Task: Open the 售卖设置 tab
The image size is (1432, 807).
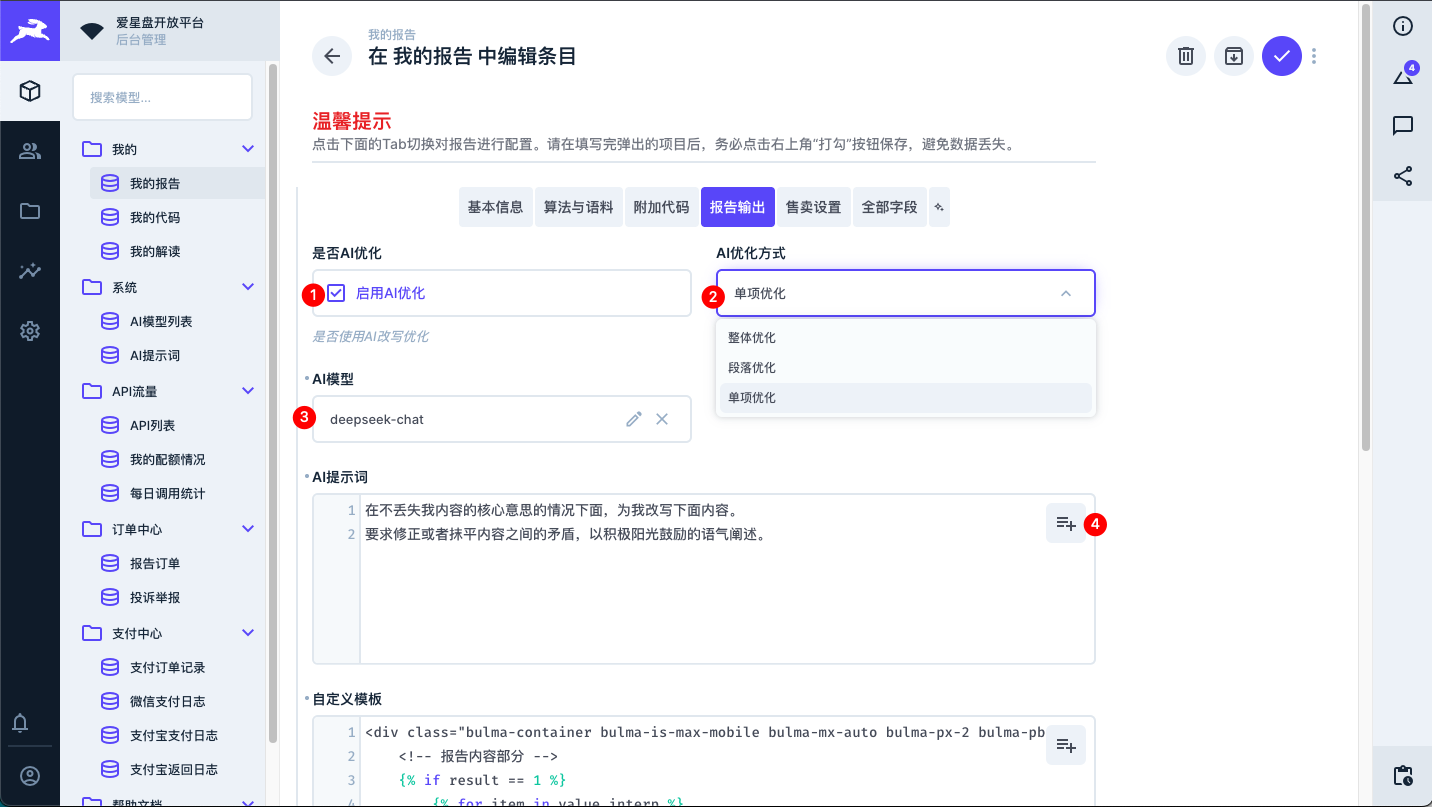Action: [x=813, y=207]
